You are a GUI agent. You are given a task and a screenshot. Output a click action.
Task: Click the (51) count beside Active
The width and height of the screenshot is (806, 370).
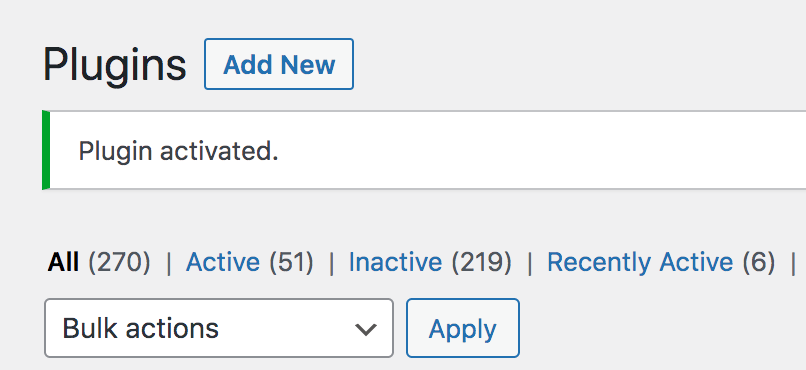point(291,262)
